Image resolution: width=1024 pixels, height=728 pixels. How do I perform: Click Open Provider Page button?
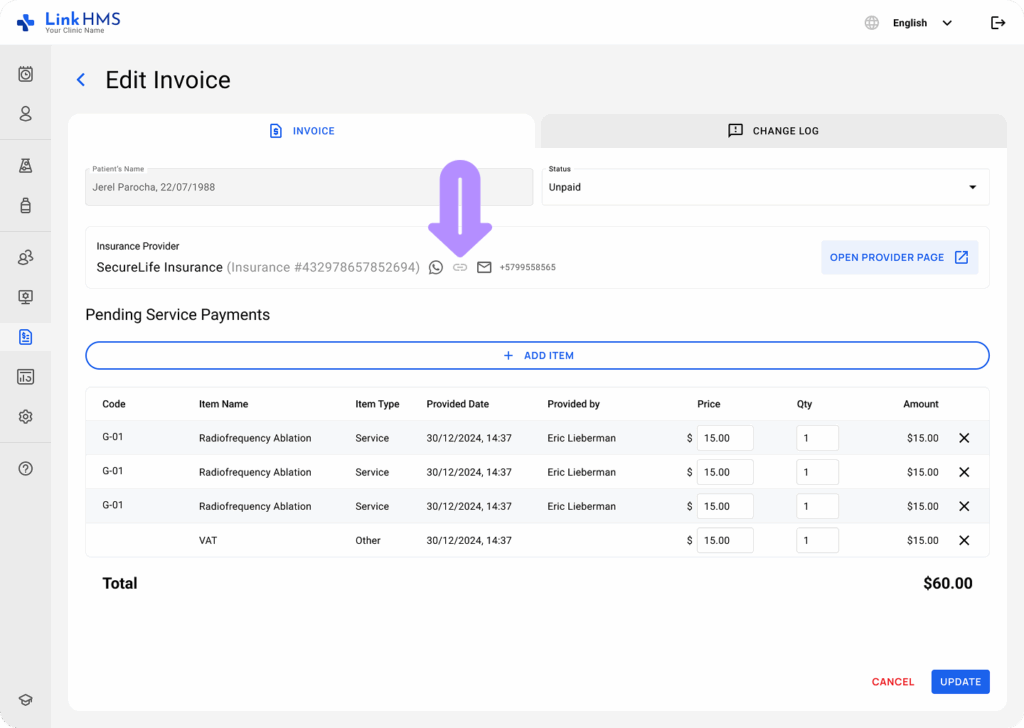pyautogui.click(x=898, y=257)
